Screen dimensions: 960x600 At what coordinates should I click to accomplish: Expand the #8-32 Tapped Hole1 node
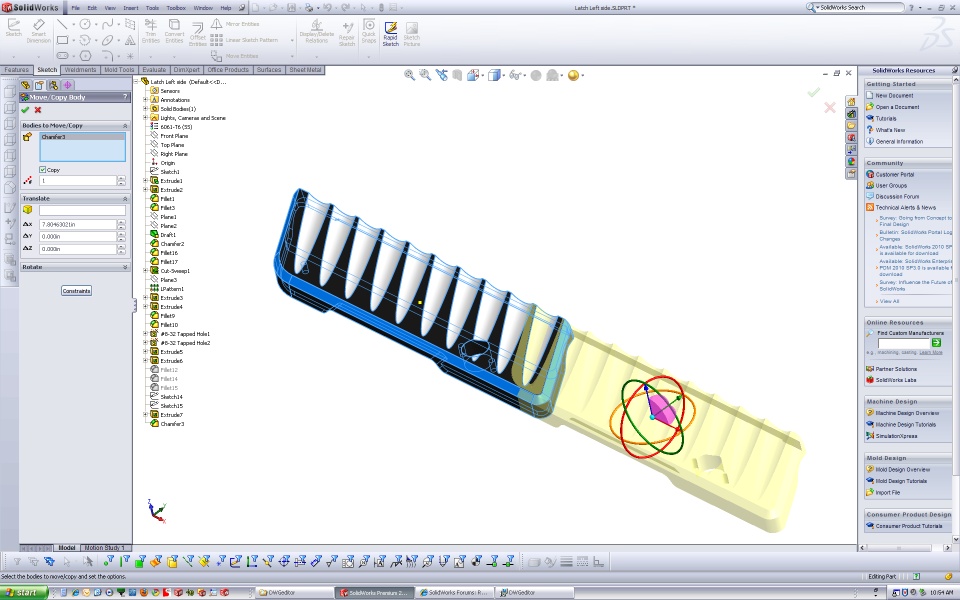pos(146,334)
